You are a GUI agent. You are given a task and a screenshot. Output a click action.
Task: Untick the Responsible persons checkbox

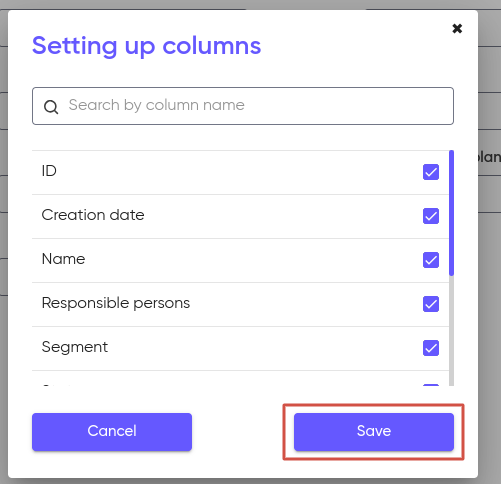(431, 304)
